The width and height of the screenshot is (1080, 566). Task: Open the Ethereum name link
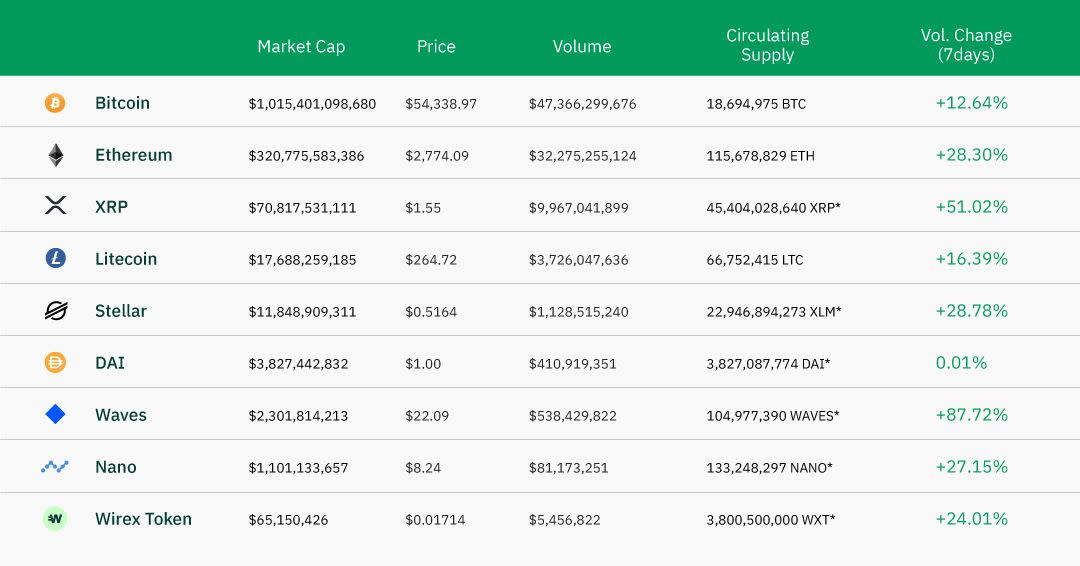click(x=133, y=155)
